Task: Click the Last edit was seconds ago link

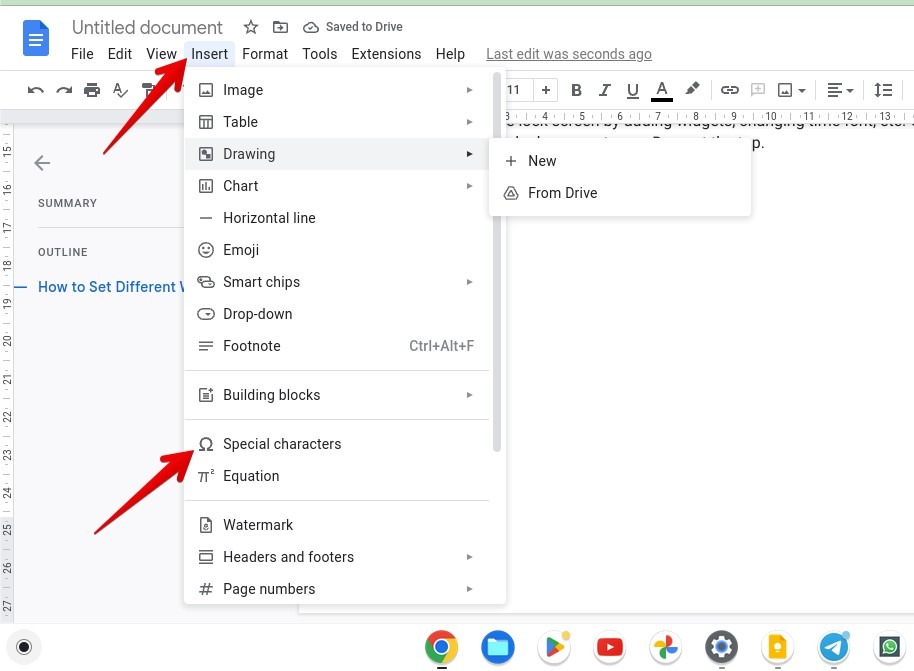Action: coord(569,54)
